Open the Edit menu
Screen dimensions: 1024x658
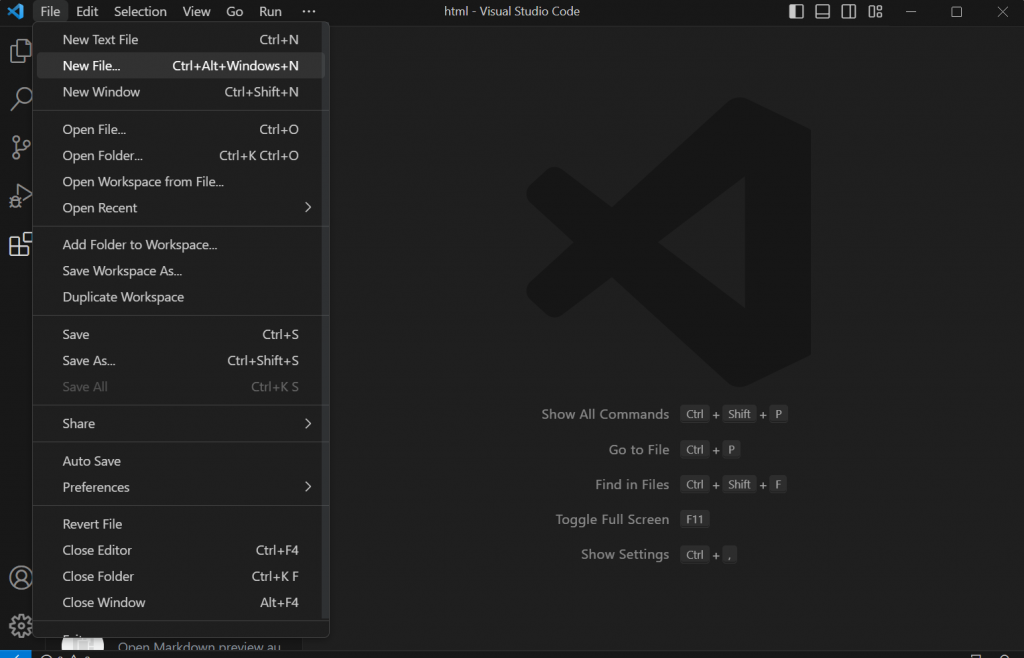87,11
